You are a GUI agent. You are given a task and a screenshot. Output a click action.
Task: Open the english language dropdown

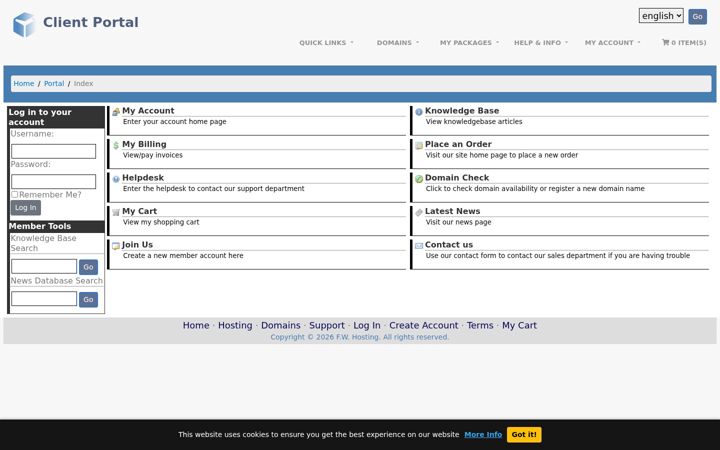click(x=661, y=16)
